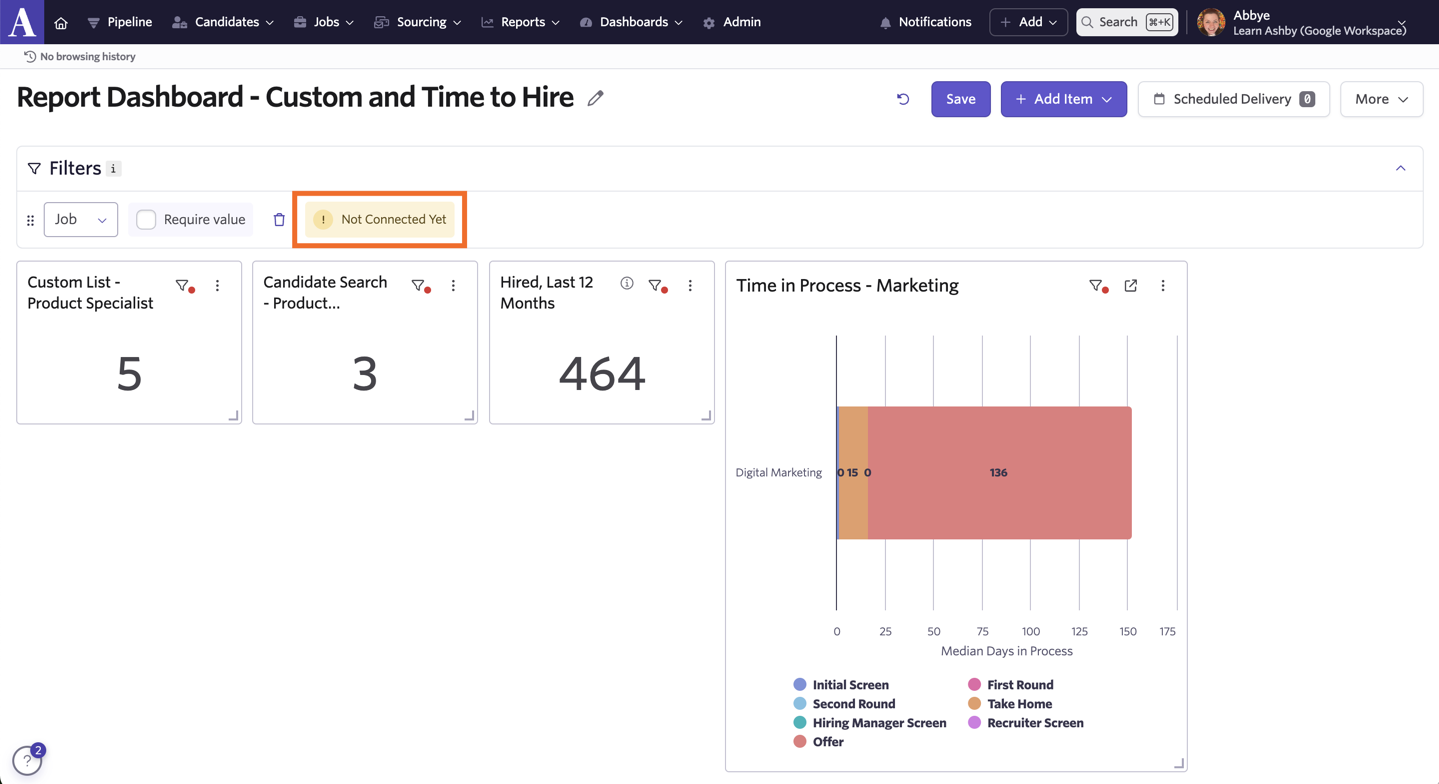Toggle the Take Home legend swatch
Screen dimensions: 1439x784
(974, 704)
